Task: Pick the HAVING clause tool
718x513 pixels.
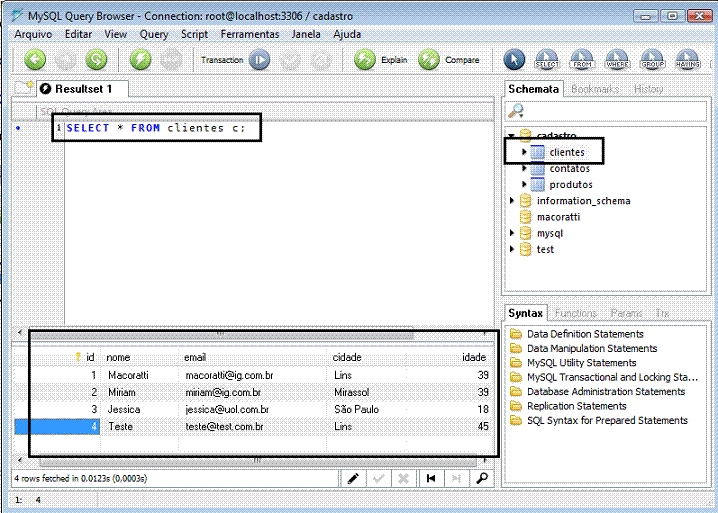Action: pyautogui.click(x=687, y=60)
